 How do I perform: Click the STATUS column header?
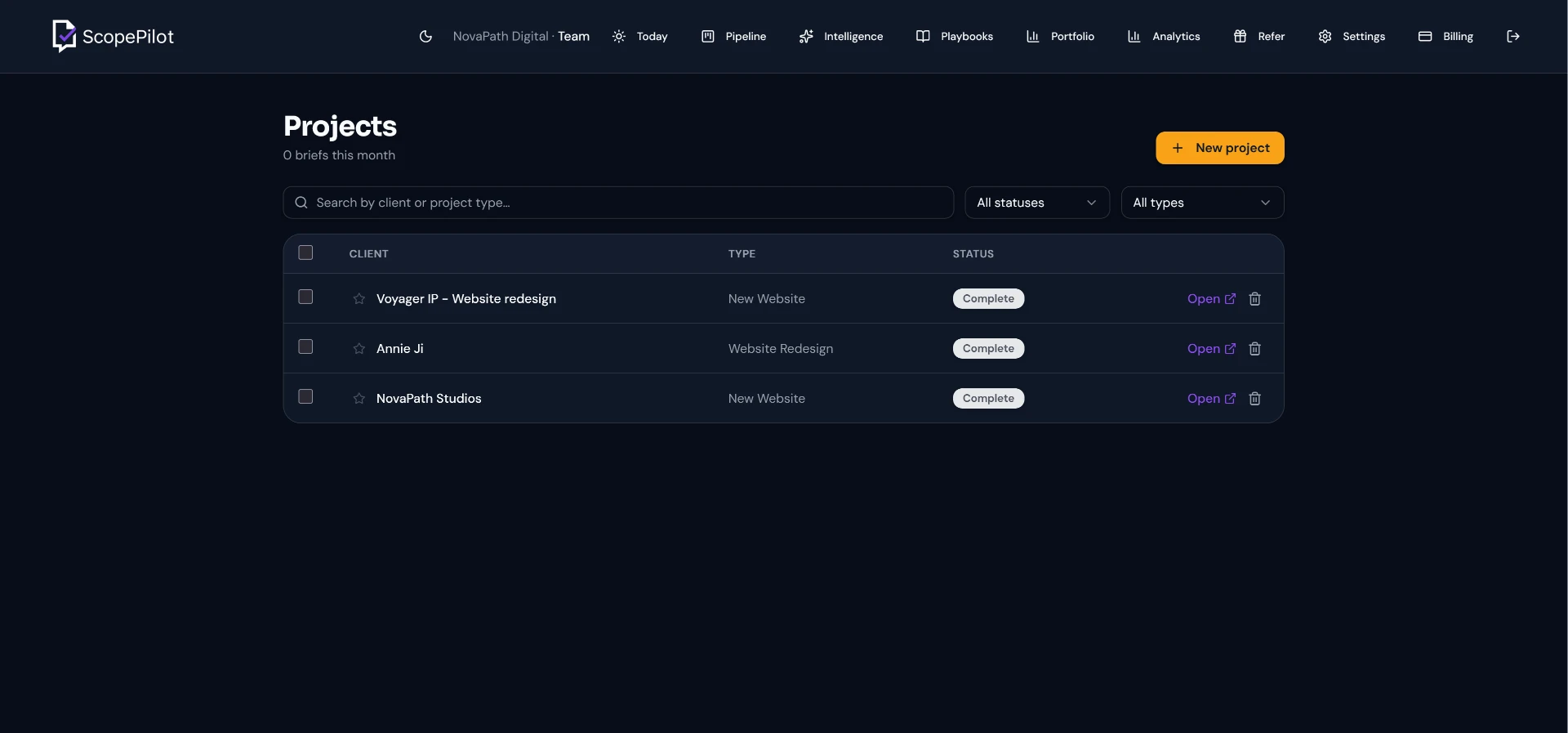pyautogui.click(x=973, y=254)
